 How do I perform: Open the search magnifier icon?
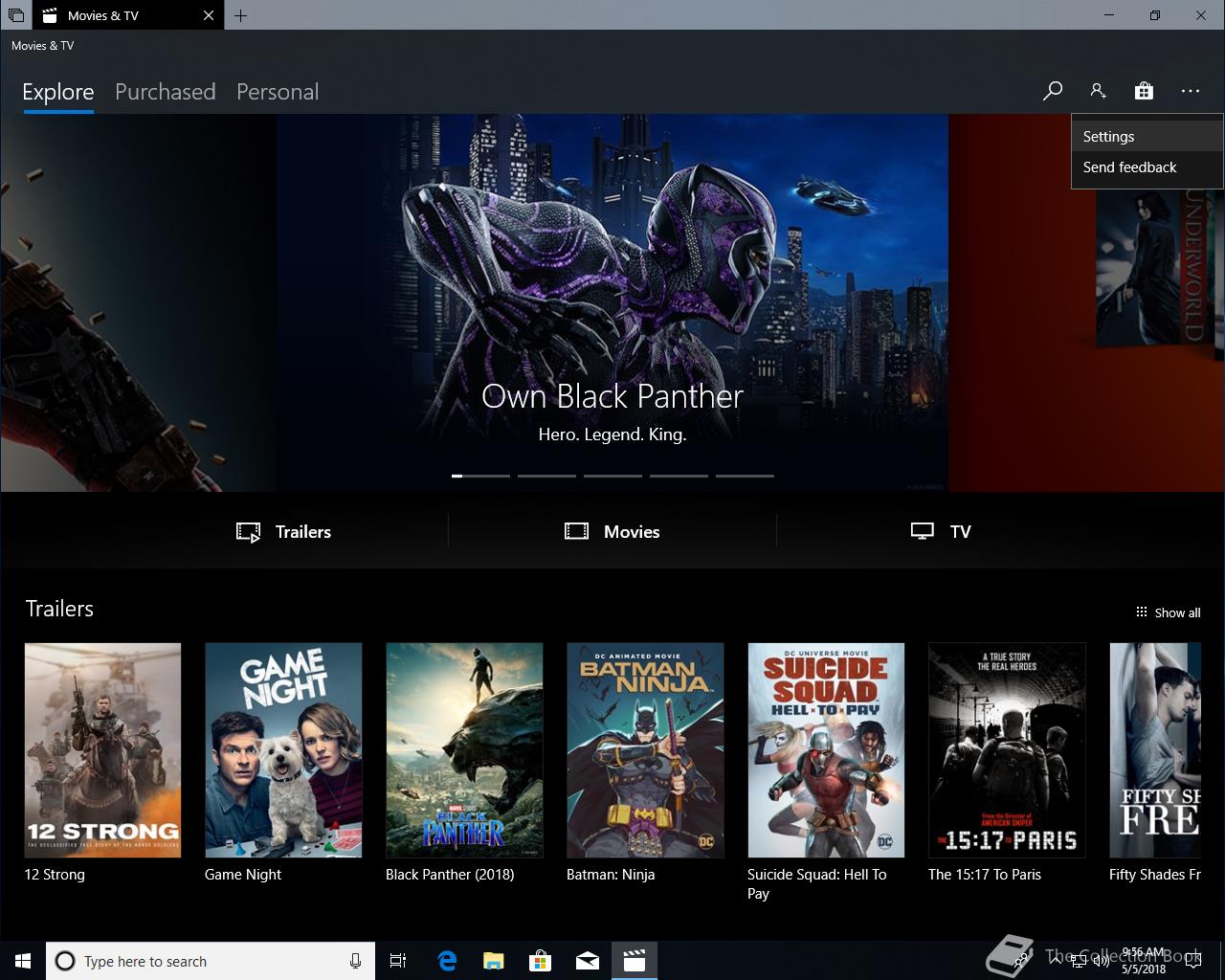click(1053, 91)
